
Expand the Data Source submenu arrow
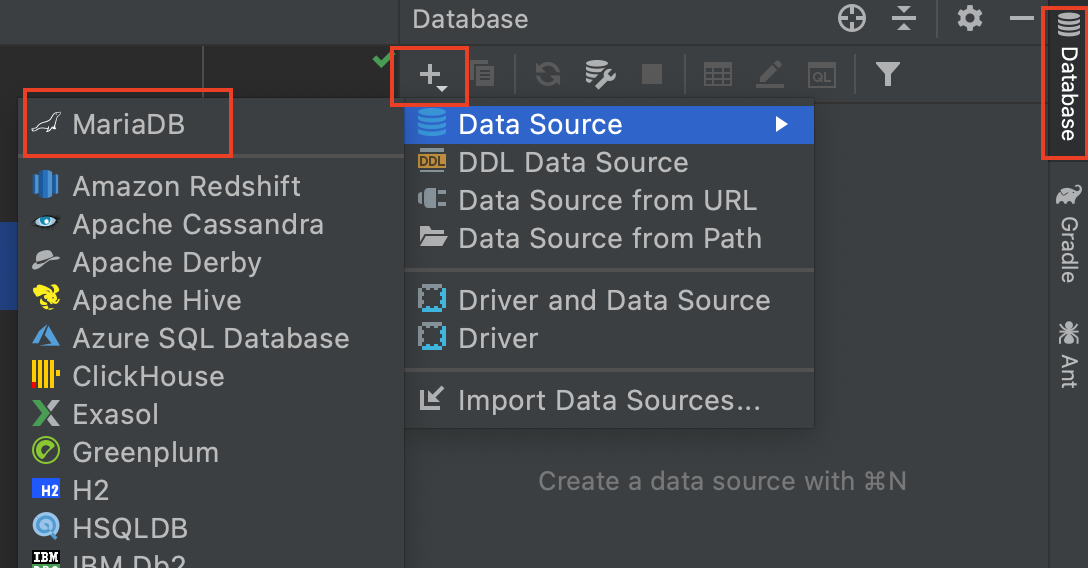[x=781, y=124]
